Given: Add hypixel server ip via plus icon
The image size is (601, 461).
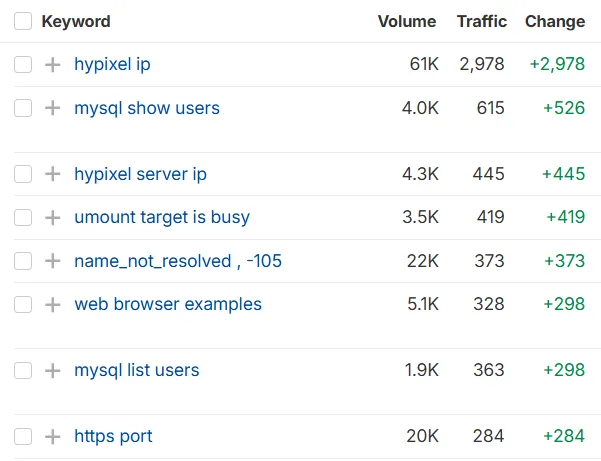Looking at the screenshot, I should pyautogui.click(x=53, y=174).
